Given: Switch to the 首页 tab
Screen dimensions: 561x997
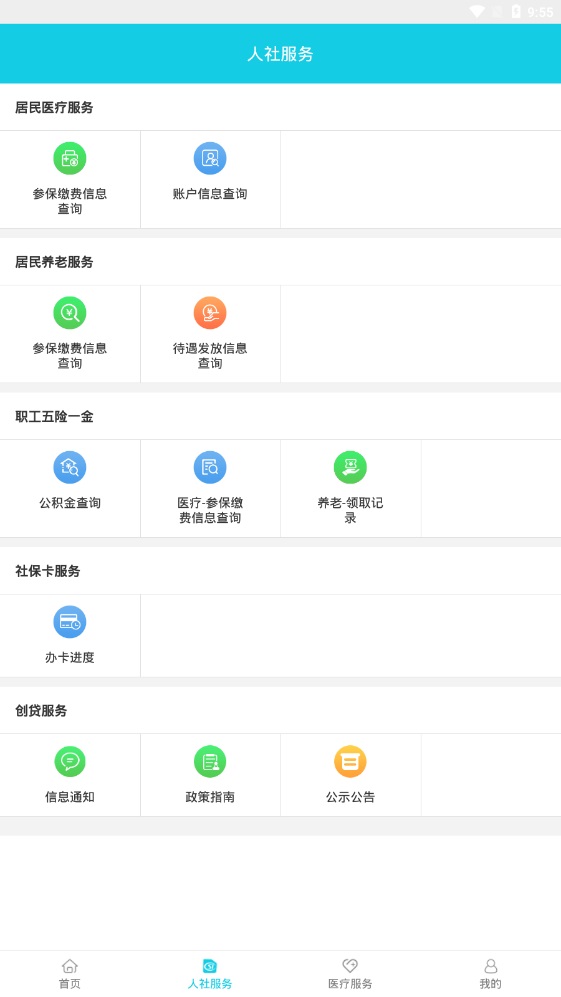Looking at the screenshot, I should pos(70,974).
